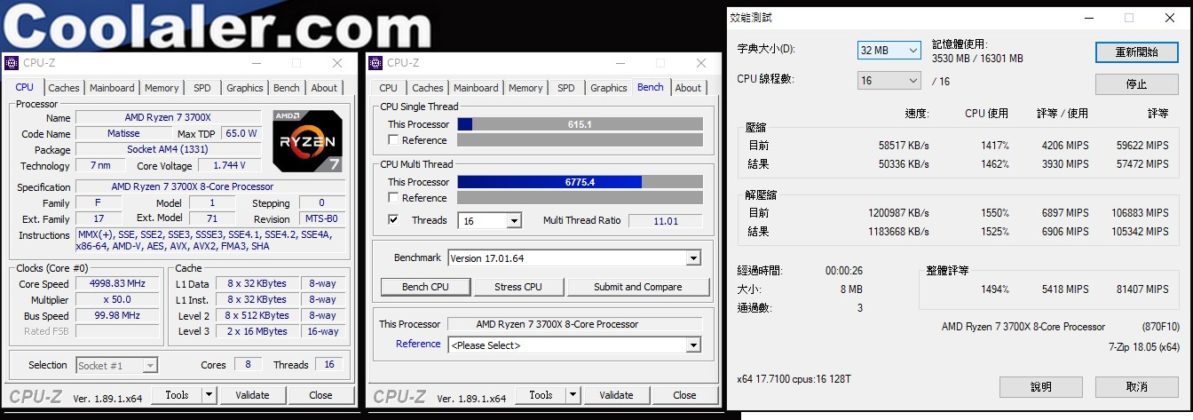Screen dimensions: 1193x420
Task: Minimize the Bench CPU-Z window
Action: click(620, 62)
